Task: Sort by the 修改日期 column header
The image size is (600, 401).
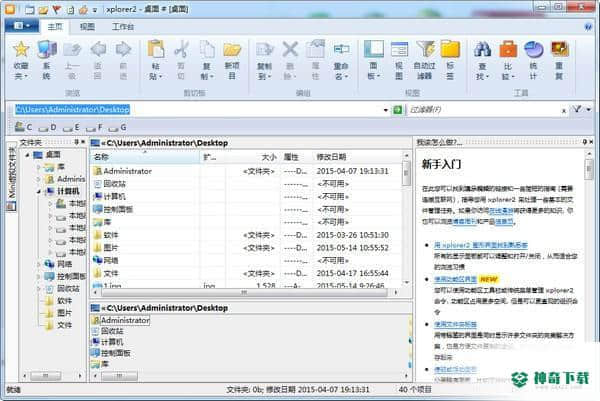Action: click(x=358, y=157)
